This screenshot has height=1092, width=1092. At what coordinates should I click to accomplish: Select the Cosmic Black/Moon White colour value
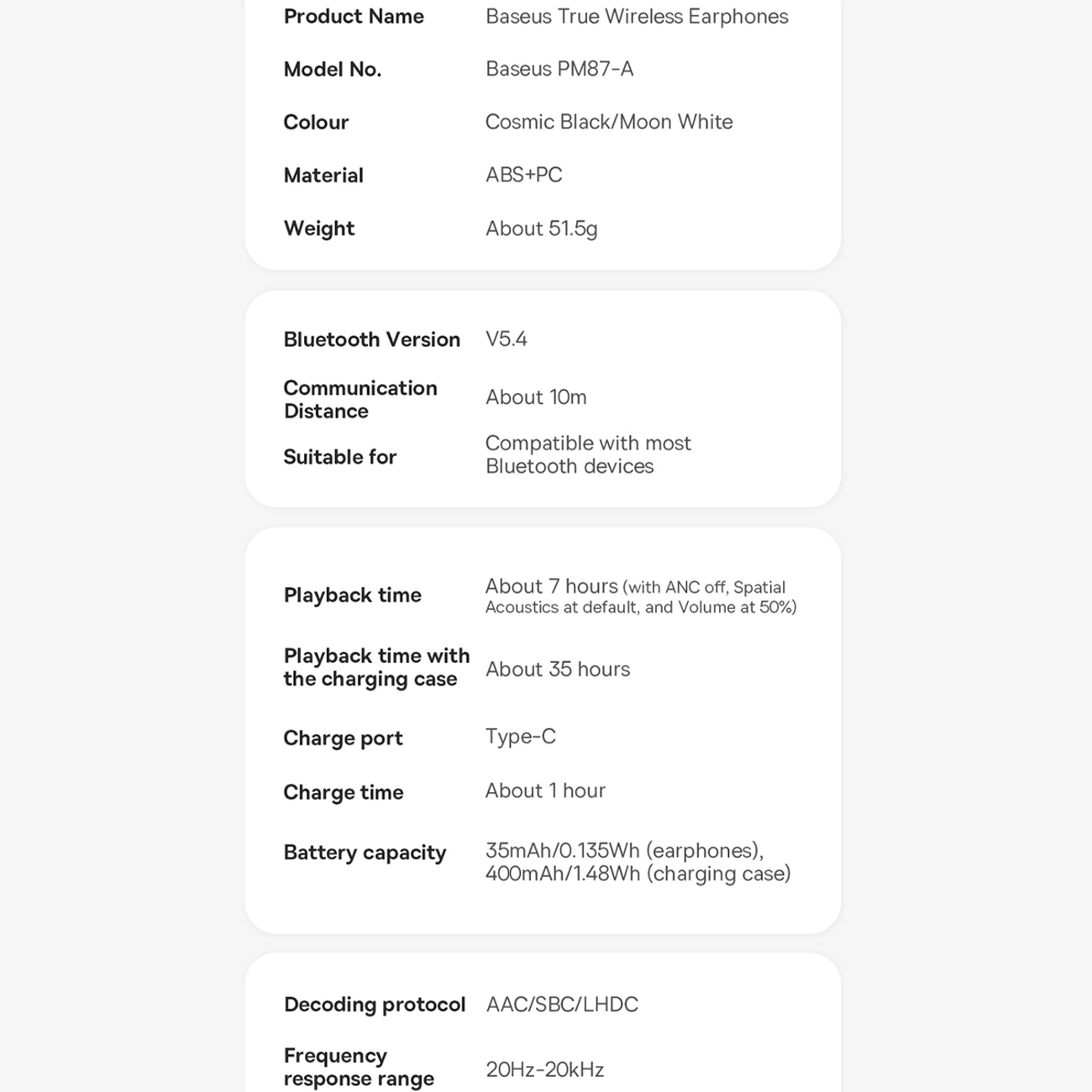click(x=609, y=122)
